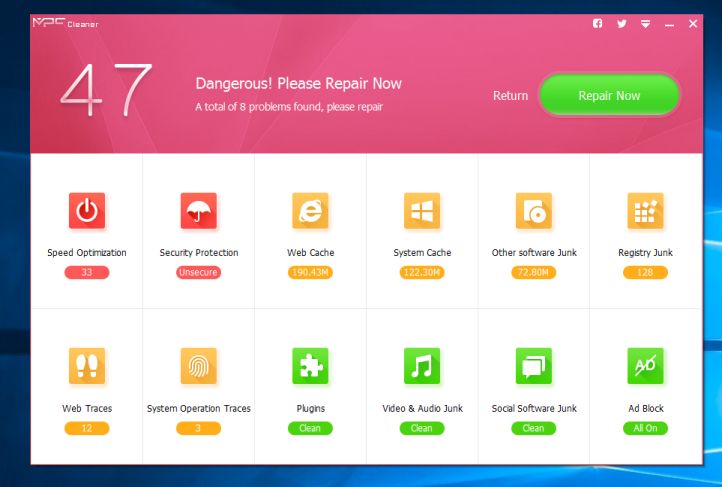Close the MPC Cleaner window
722x487 pixels.
click(693, 23)
